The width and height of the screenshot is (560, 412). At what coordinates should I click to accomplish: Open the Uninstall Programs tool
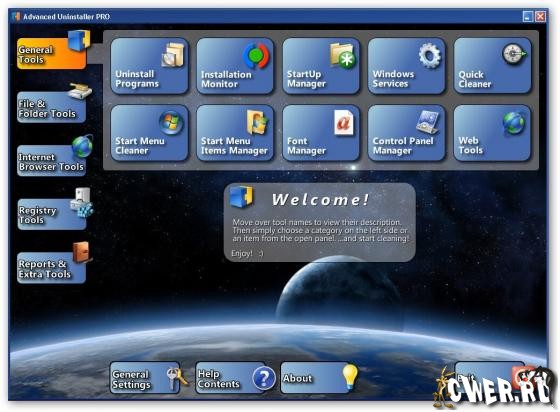pos(149,66)
